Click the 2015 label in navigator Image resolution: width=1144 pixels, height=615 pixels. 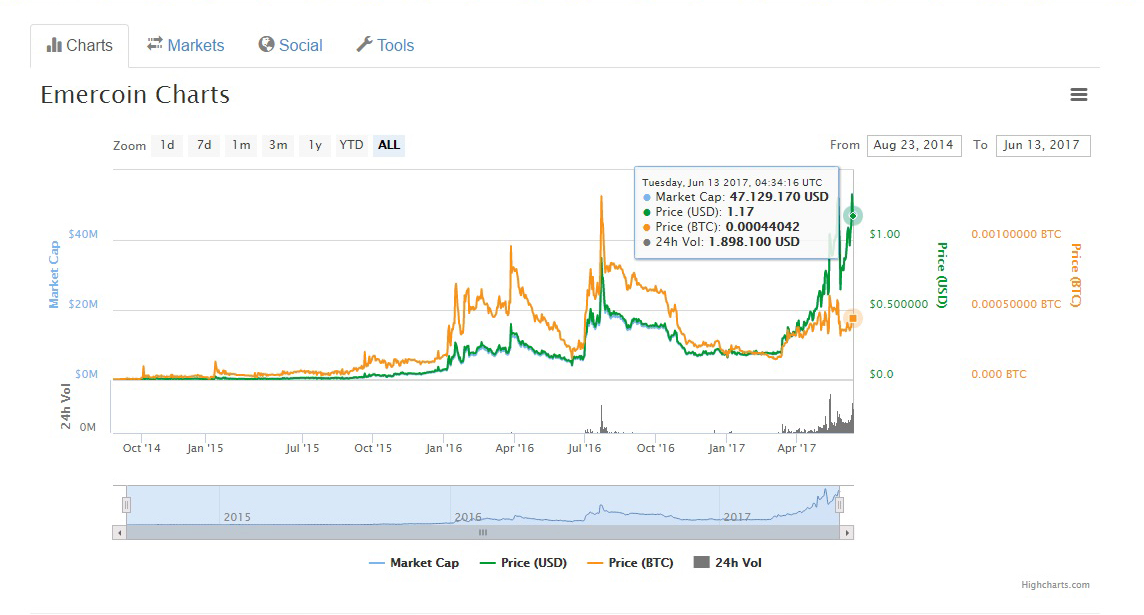(x=237, y=517)
